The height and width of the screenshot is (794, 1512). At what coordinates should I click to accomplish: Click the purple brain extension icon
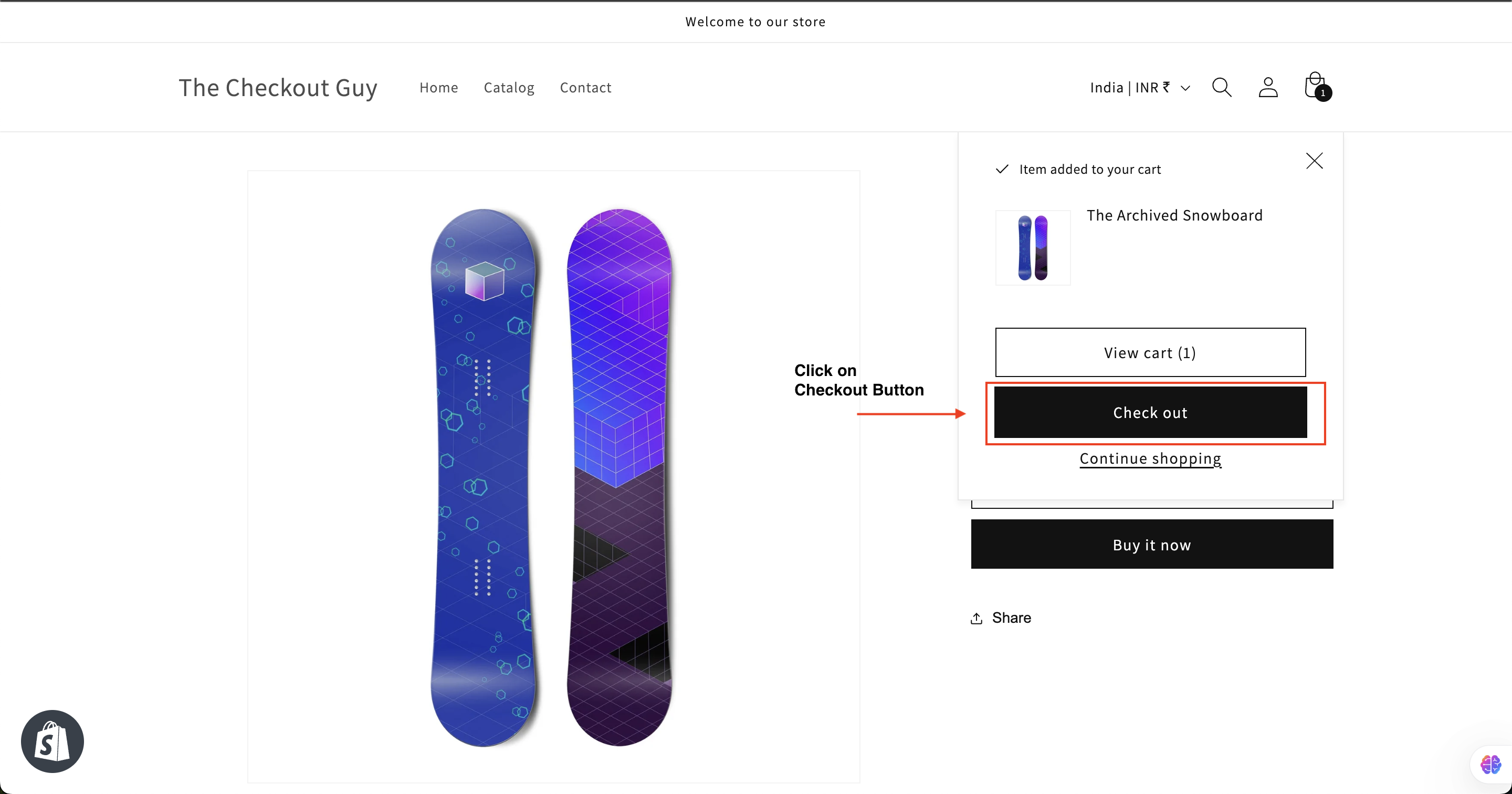click(1490, 765)
